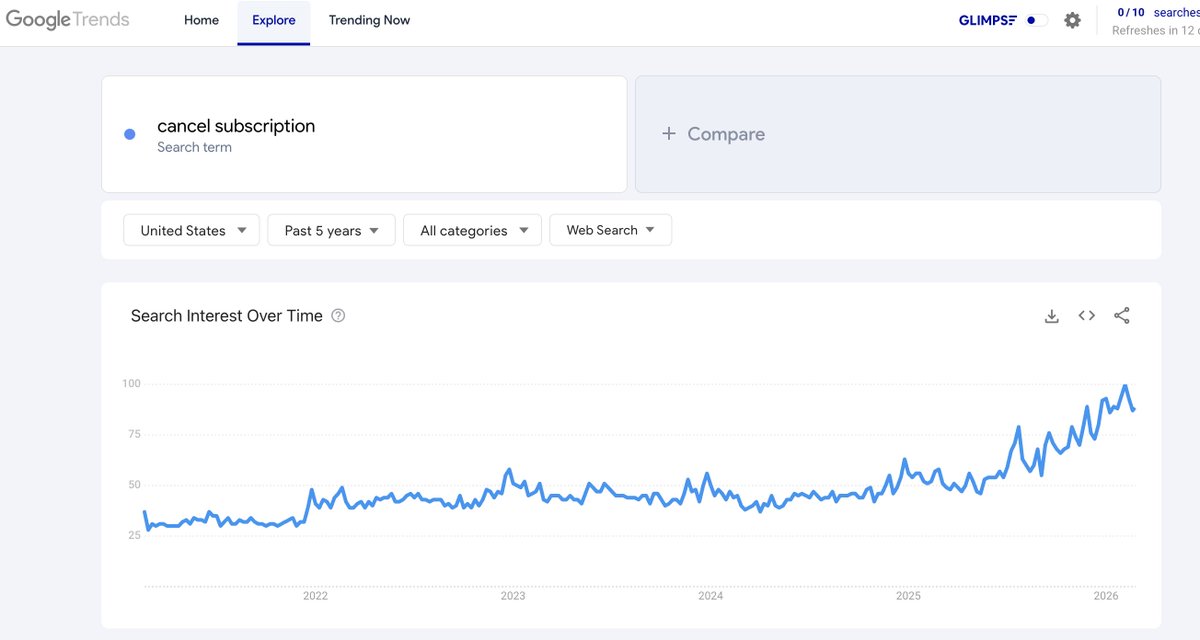Viewport: 1200px width, 640px height.
Task: Open the All categories dropdown
Action: click(x=472, y=230)
